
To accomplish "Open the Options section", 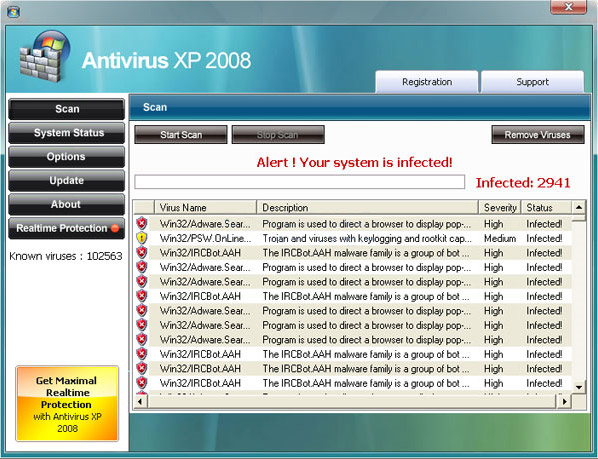I will pos(67,157).
